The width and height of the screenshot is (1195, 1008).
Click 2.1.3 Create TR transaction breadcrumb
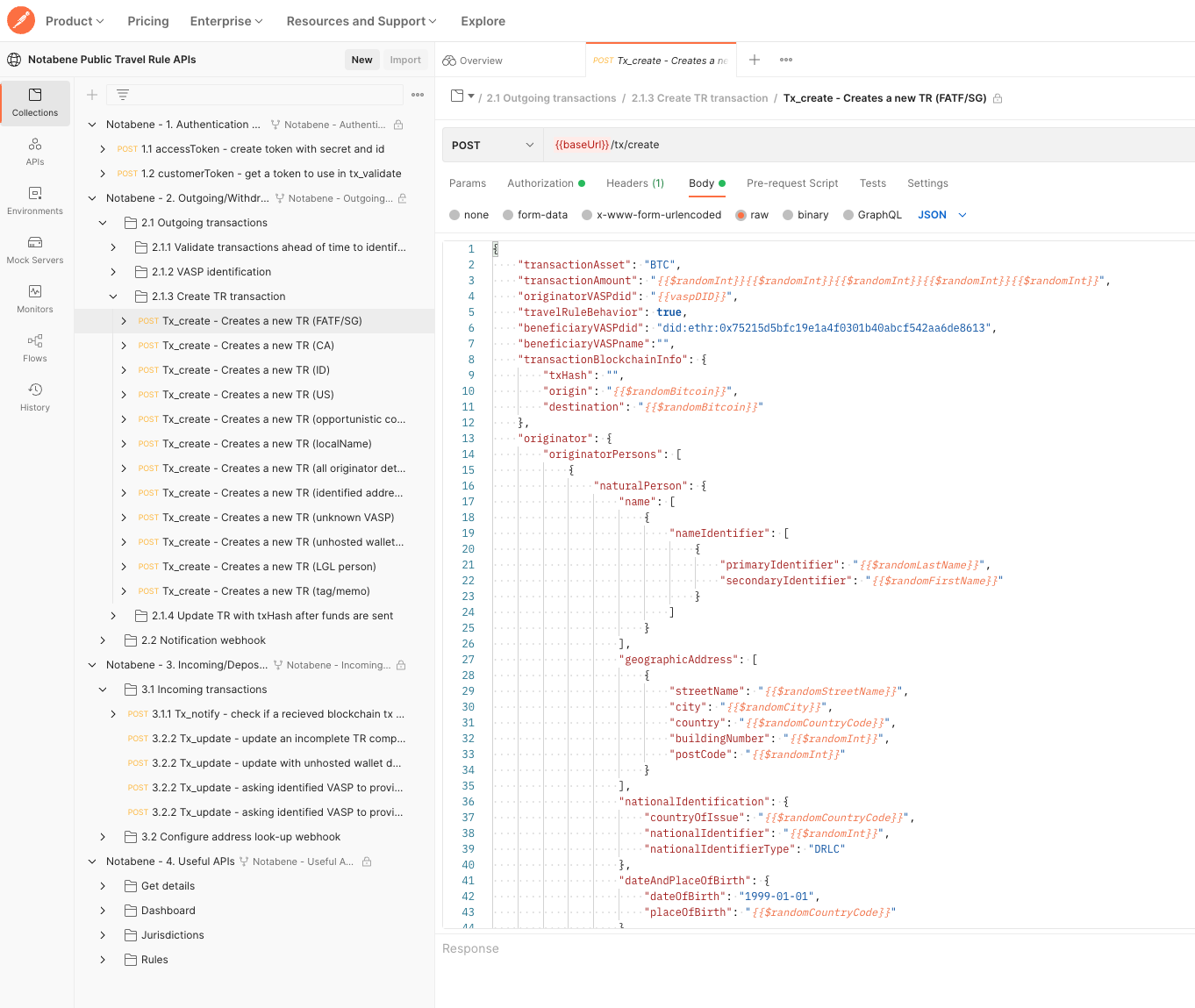[699, 98]
